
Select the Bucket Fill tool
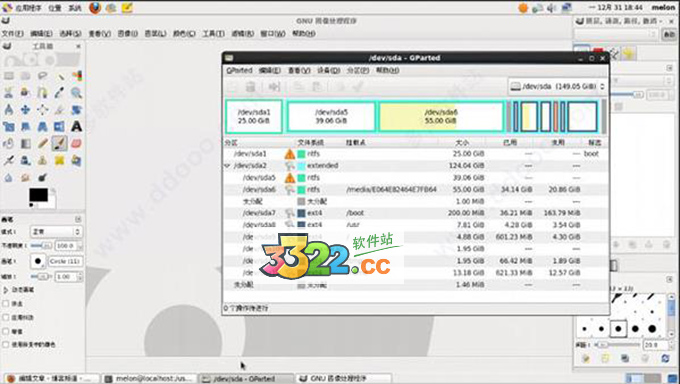(9, 143)
